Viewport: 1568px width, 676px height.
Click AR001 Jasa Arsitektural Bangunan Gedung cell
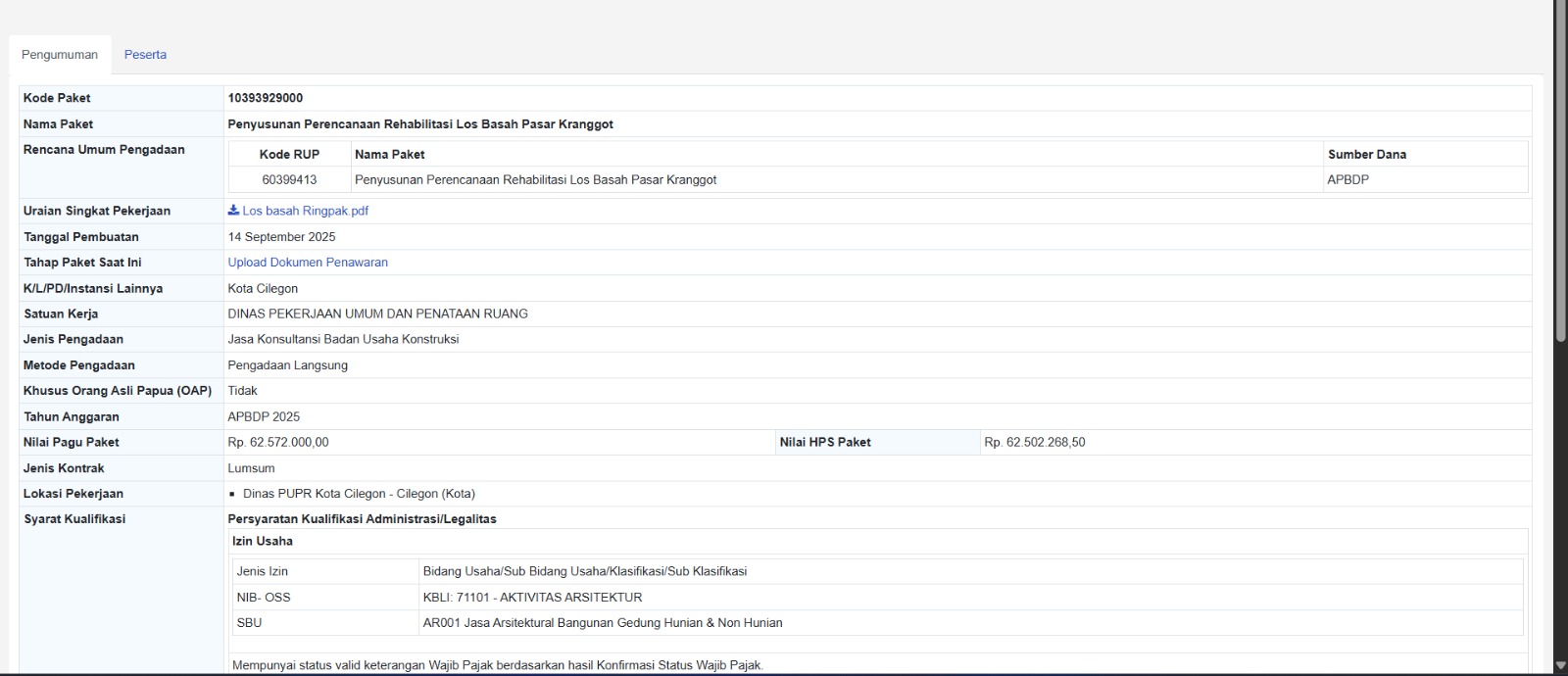point(970,623)
